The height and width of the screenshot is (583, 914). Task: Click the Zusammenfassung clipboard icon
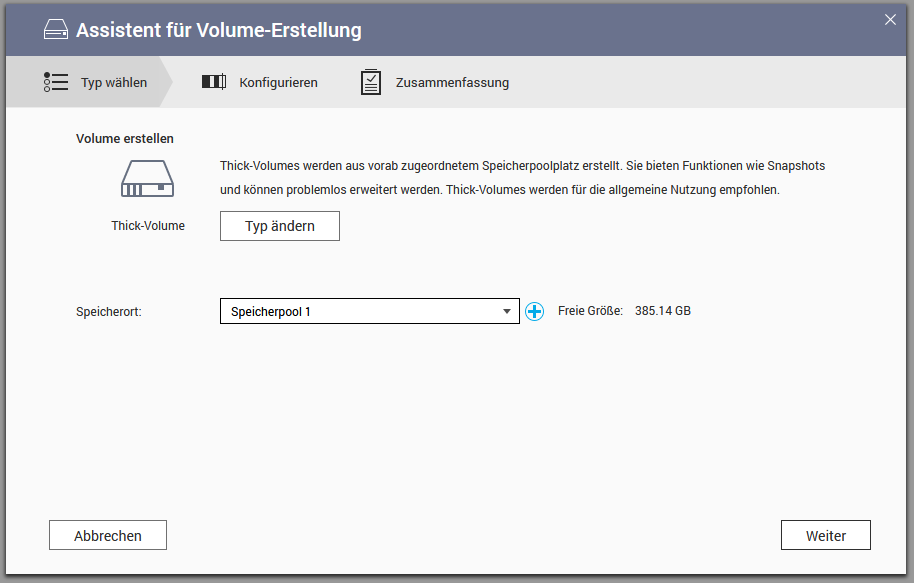(371, 82)
